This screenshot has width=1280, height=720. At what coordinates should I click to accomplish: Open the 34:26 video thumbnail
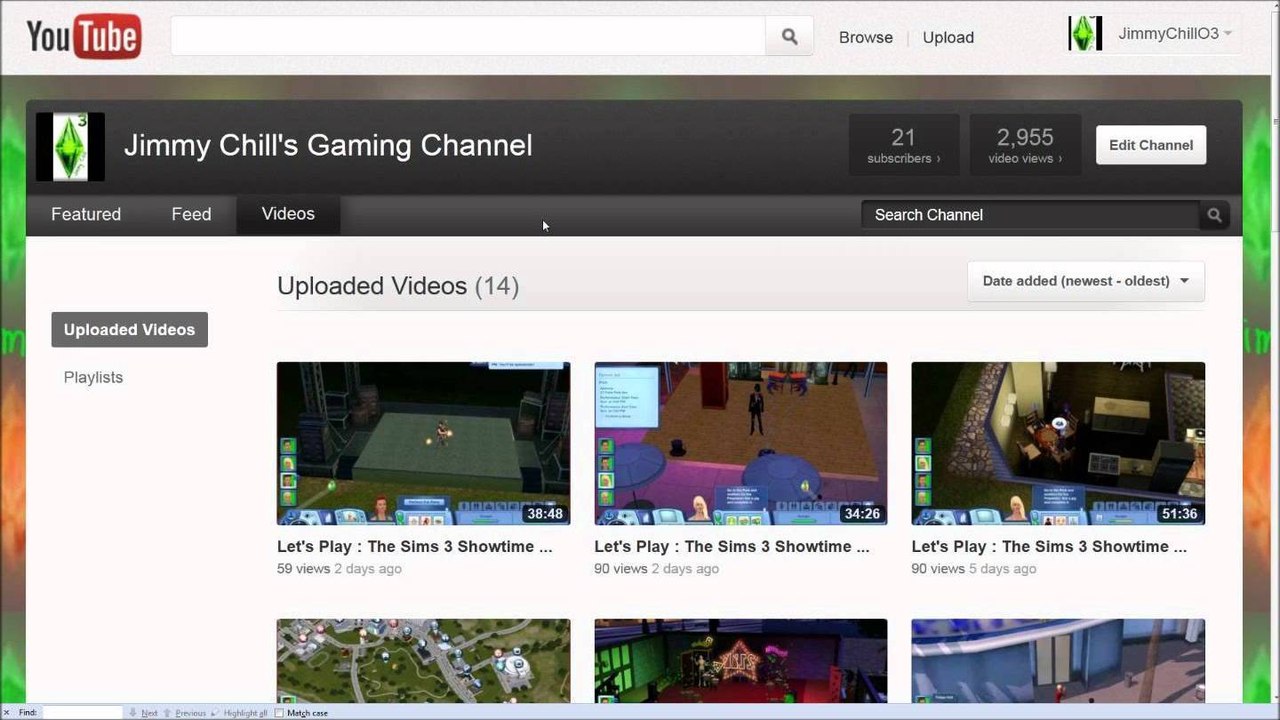click(x=741, y=443)
